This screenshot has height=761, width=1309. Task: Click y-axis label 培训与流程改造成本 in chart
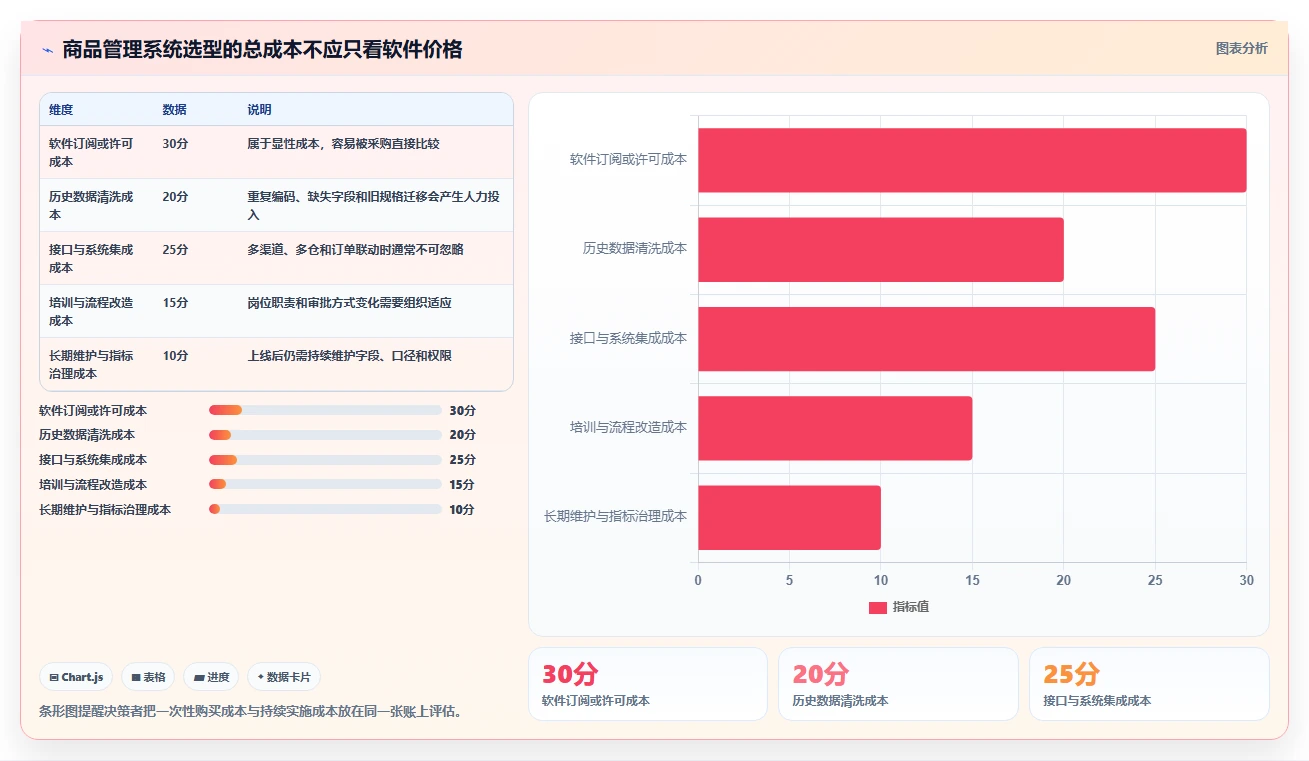628,427
